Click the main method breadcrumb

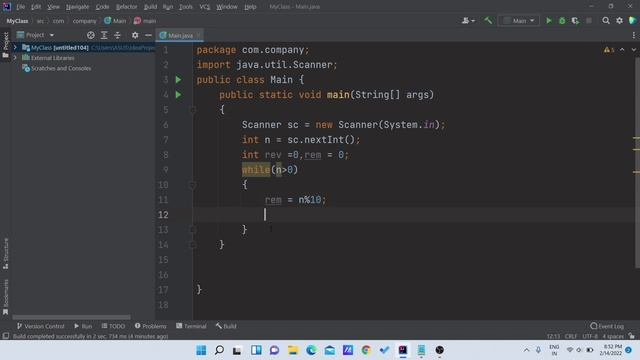point(145,21)
